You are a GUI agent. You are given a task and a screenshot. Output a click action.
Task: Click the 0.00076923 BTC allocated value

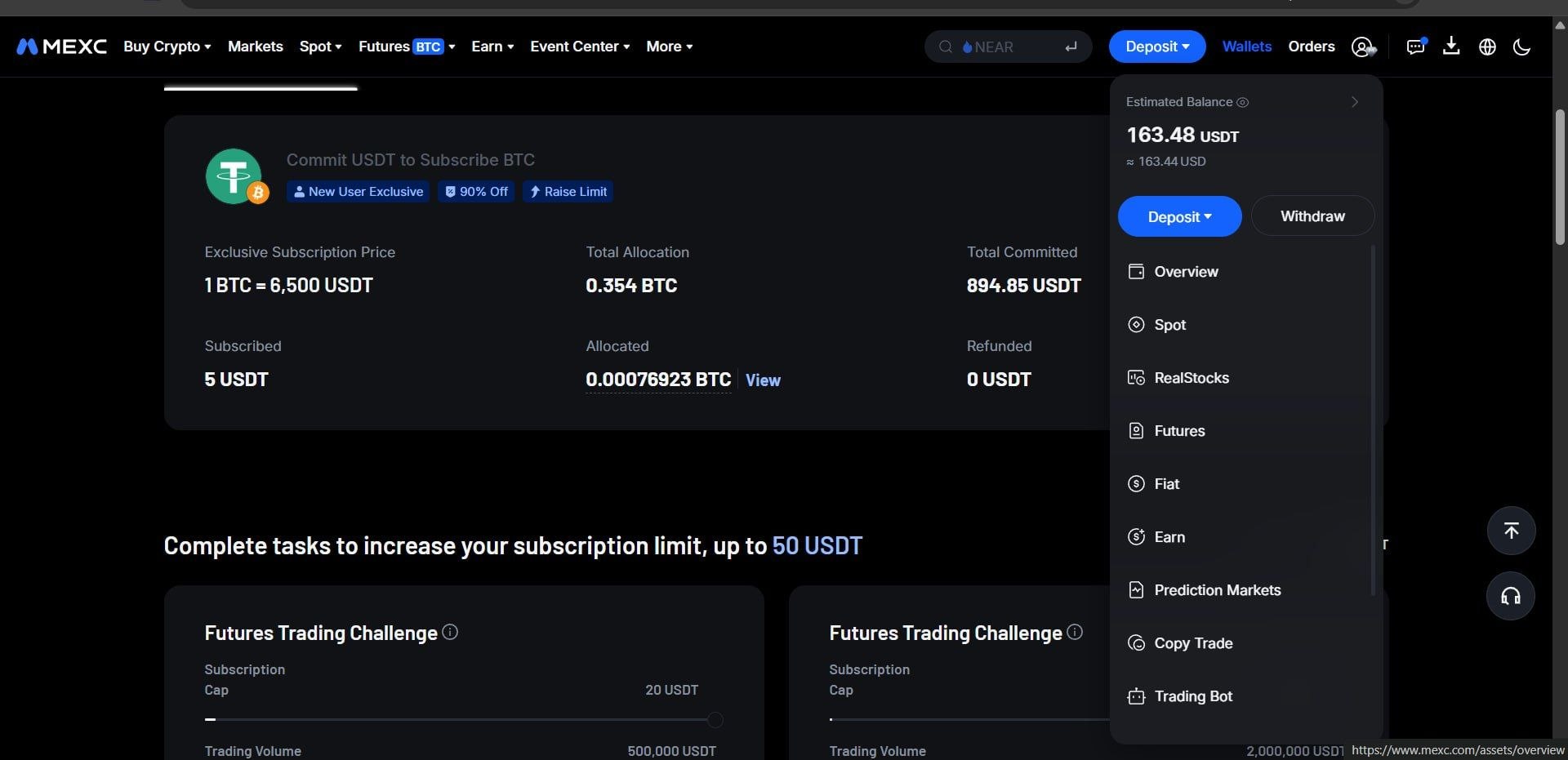658,380
